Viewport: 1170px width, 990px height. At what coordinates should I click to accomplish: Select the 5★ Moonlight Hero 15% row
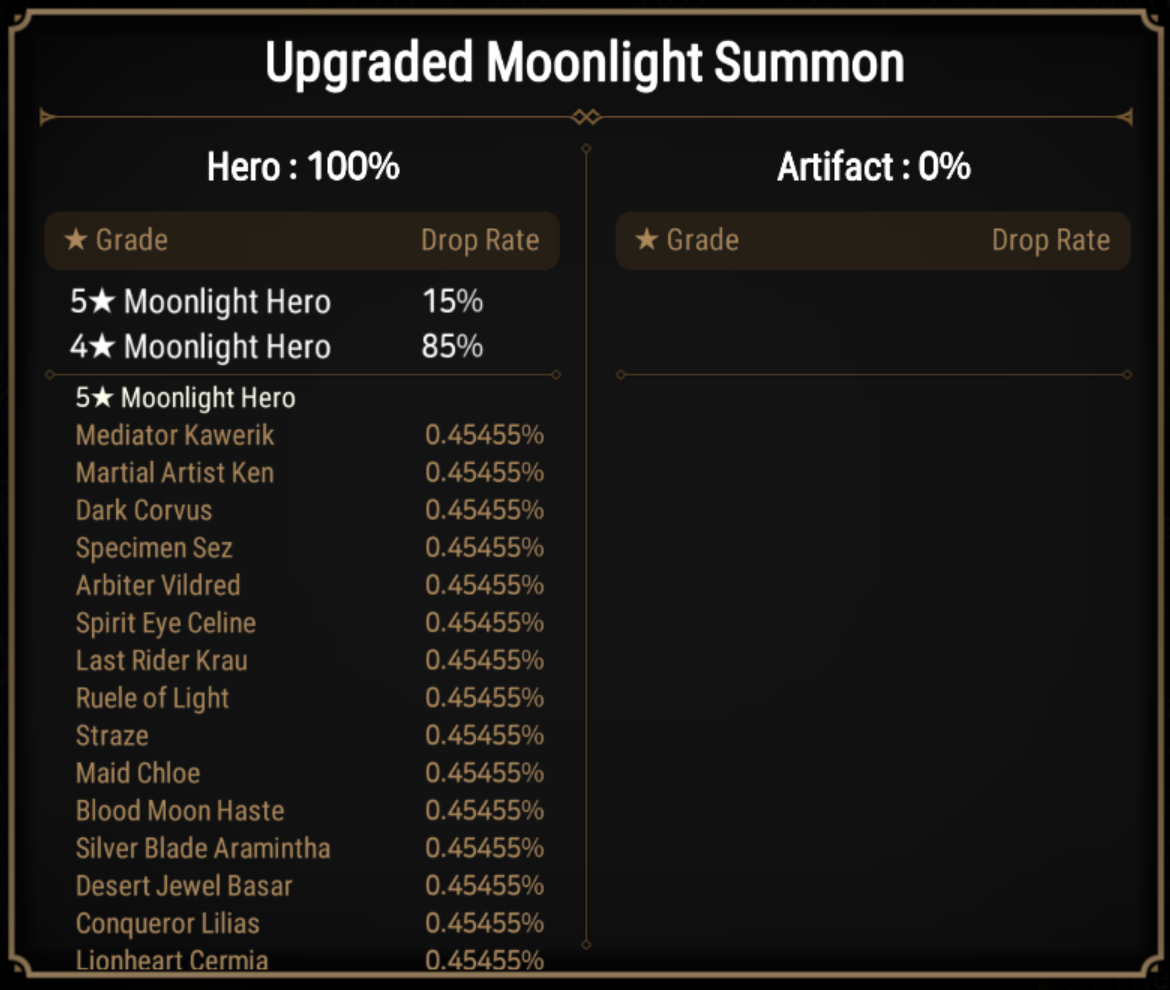[x=277, y=301]
